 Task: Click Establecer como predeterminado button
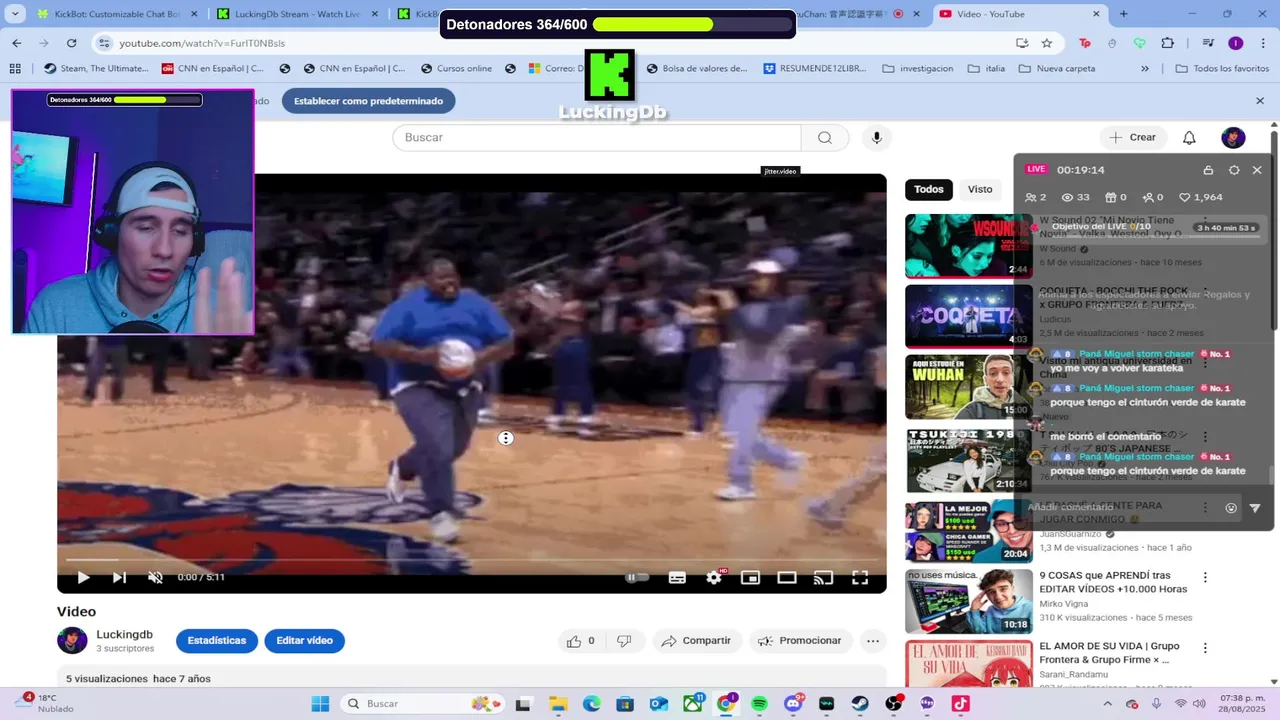point(369,101)
